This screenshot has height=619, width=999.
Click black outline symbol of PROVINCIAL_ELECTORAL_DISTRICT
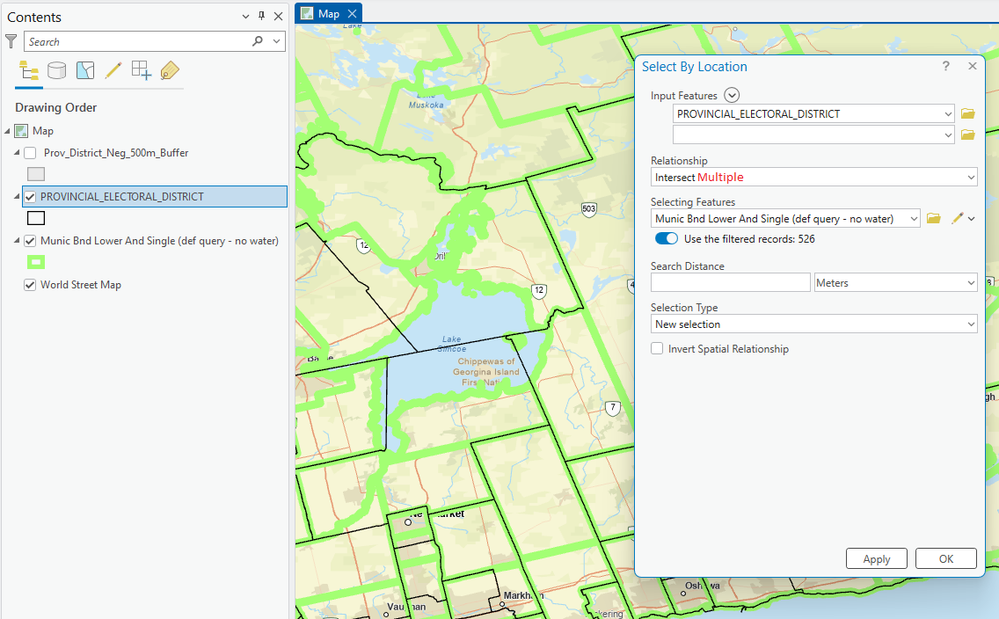pyautogui.click(x=36, y=218)
